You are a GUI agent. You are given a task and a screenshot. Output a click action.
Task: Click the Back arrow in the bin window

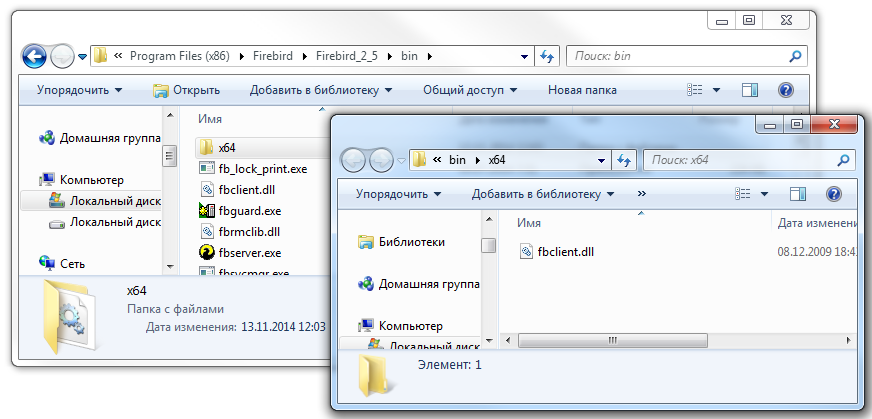point(35,57)
